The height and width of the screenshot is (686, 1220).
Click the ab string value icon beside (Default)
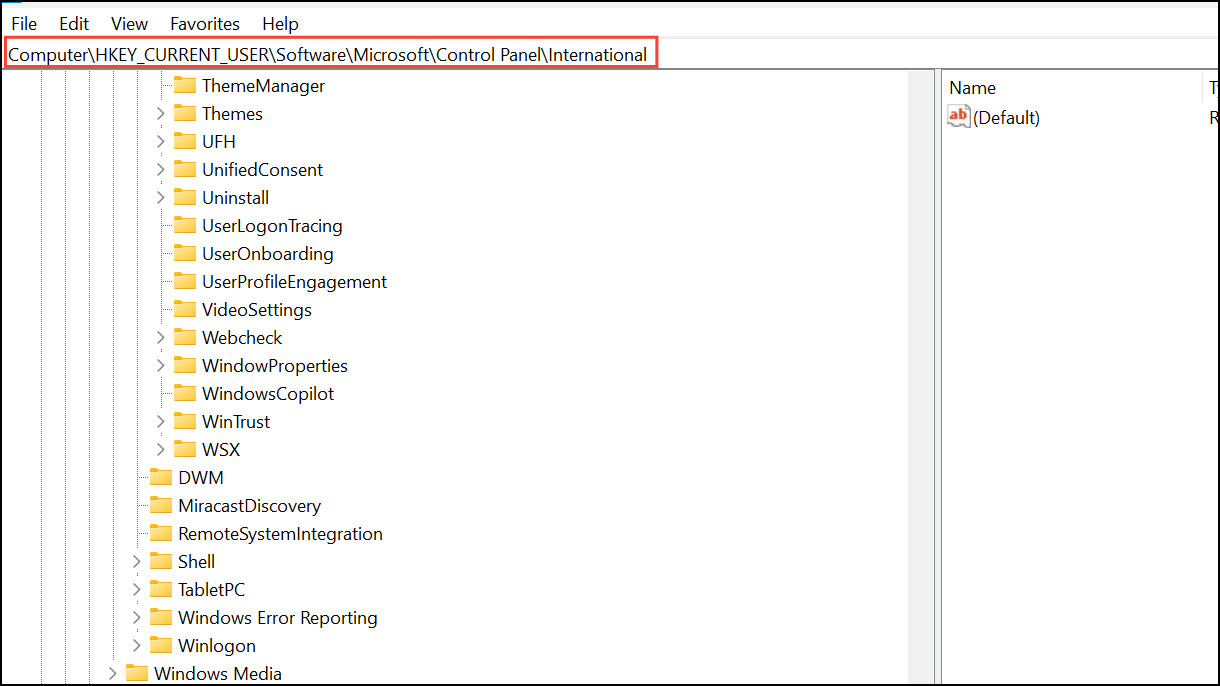[x=958, y=116]
